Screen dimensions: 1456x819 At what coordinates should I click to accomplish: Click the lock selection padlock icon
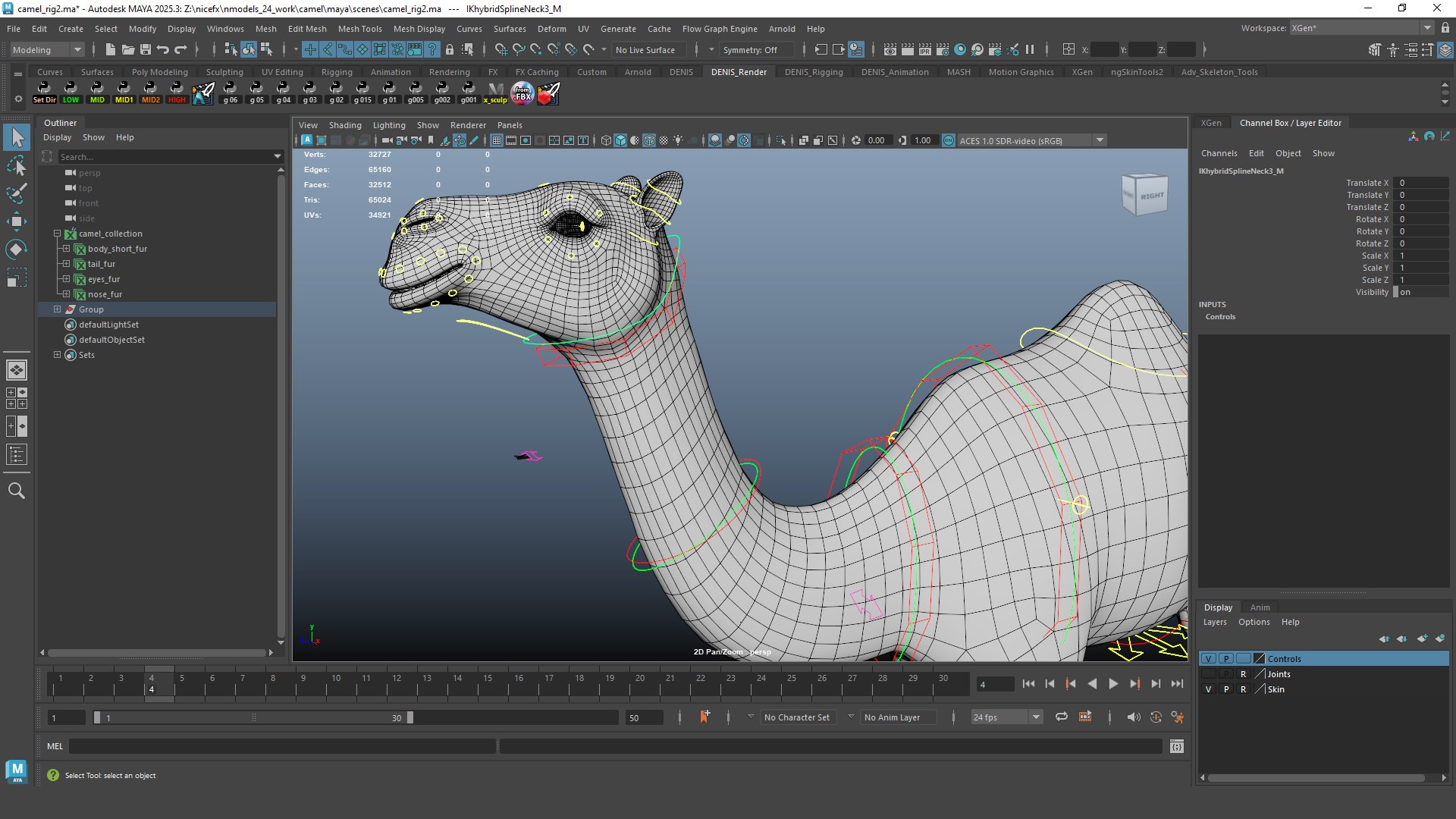pyautogui.click(x=450, y=50)
